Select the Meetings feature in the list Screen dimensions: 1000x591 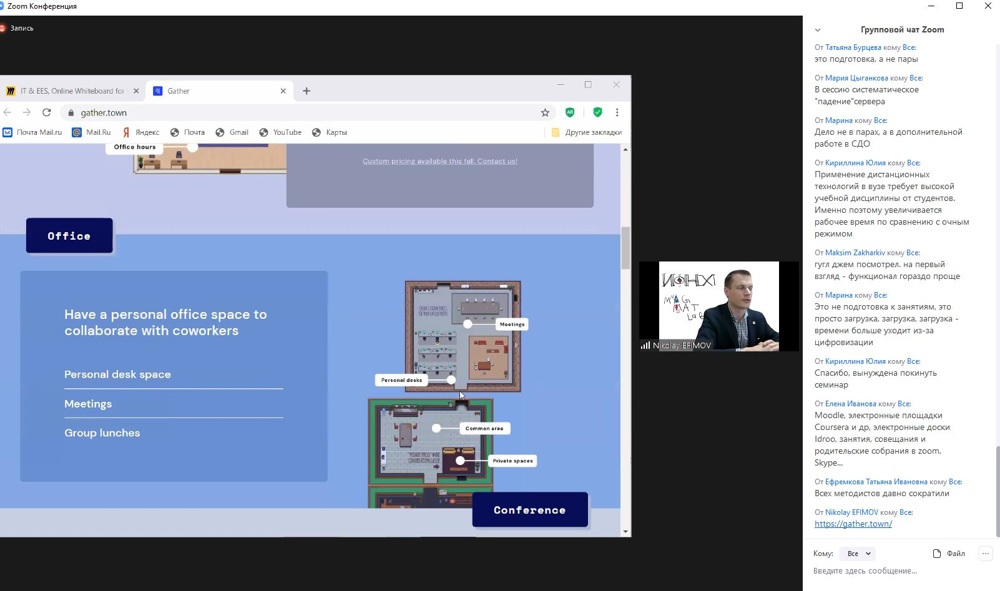click(x=88, y=404)
